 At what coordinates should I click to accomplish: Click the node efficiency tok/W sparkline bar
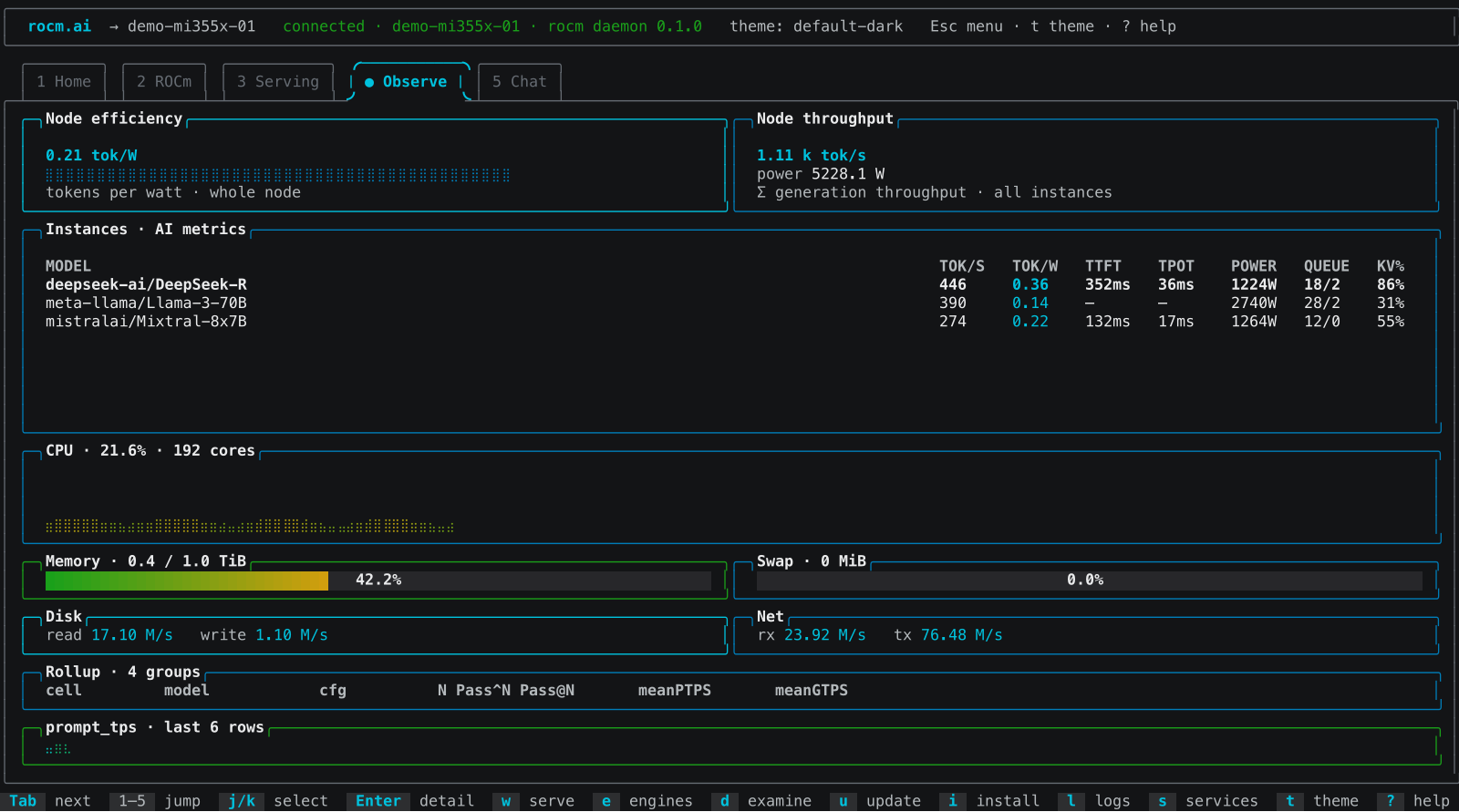(x=278, y=175)
